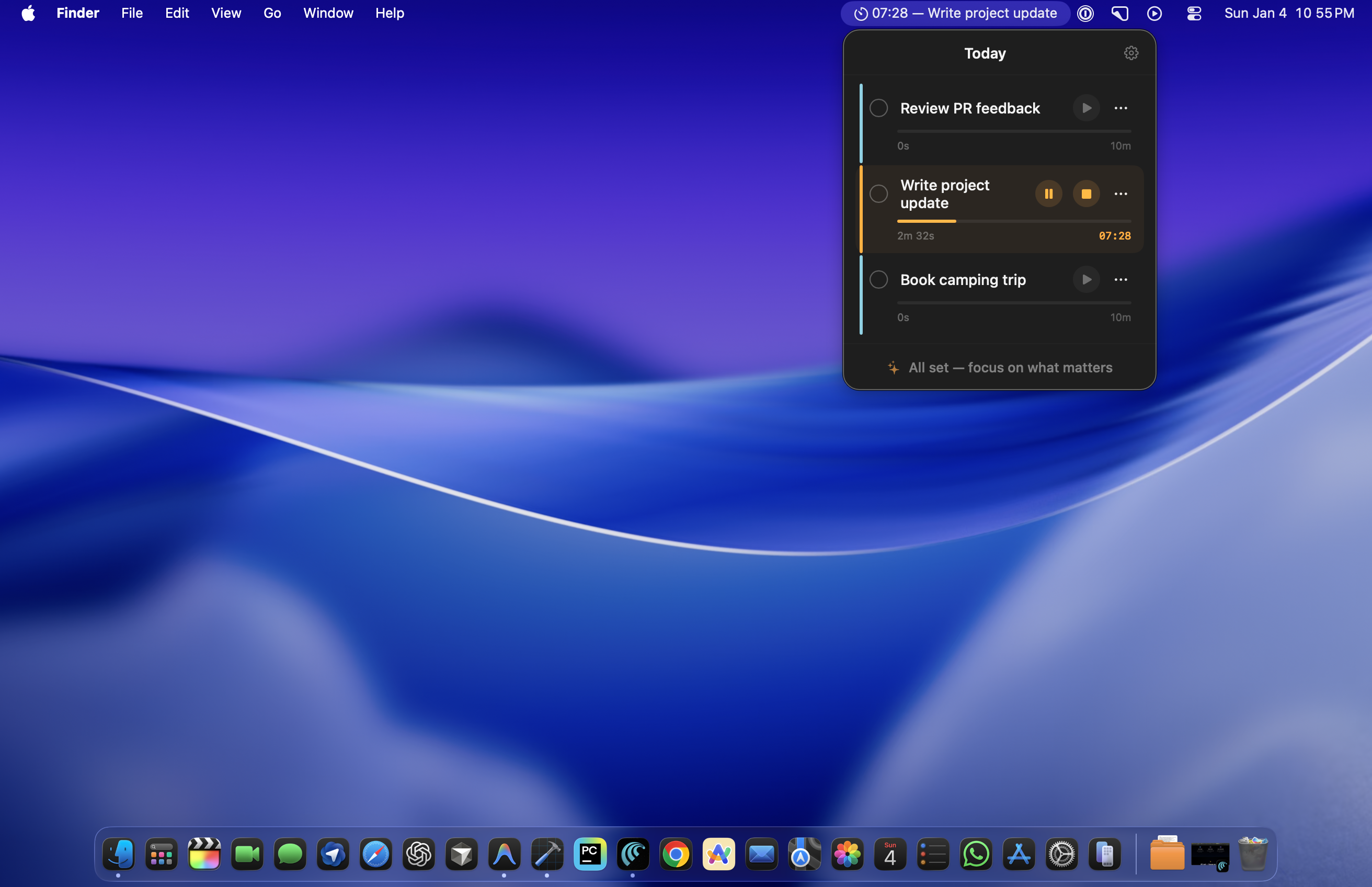Click the pause-circle status icon in the menu bar
The width and height of the screenshot is (1372, 887).
tap(1085, 13)
